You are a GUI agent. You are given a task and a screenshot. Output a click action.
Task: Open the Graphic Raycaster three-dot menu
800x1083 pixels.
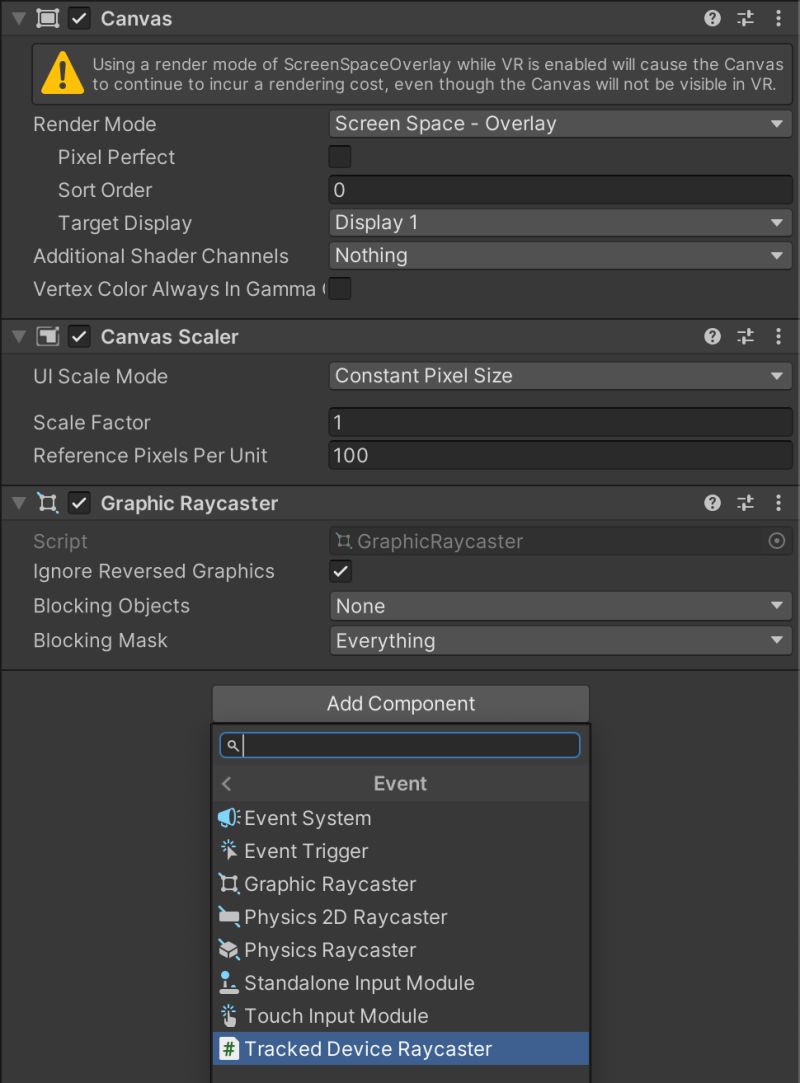tap(779, 503)
